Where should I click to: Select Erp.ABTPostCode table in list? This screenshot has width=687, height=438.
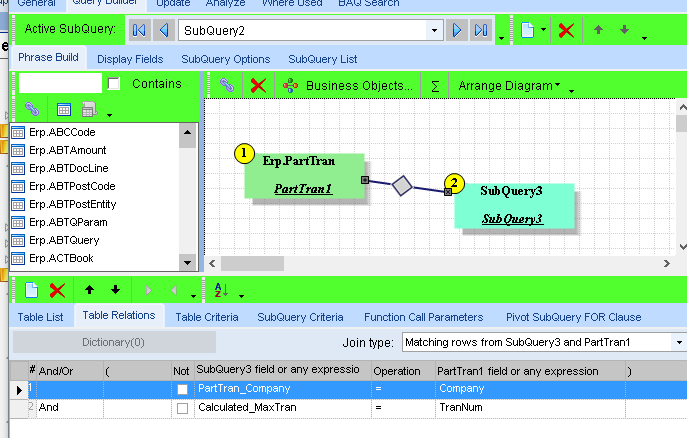pyautogui.click(x=72, y=186)
